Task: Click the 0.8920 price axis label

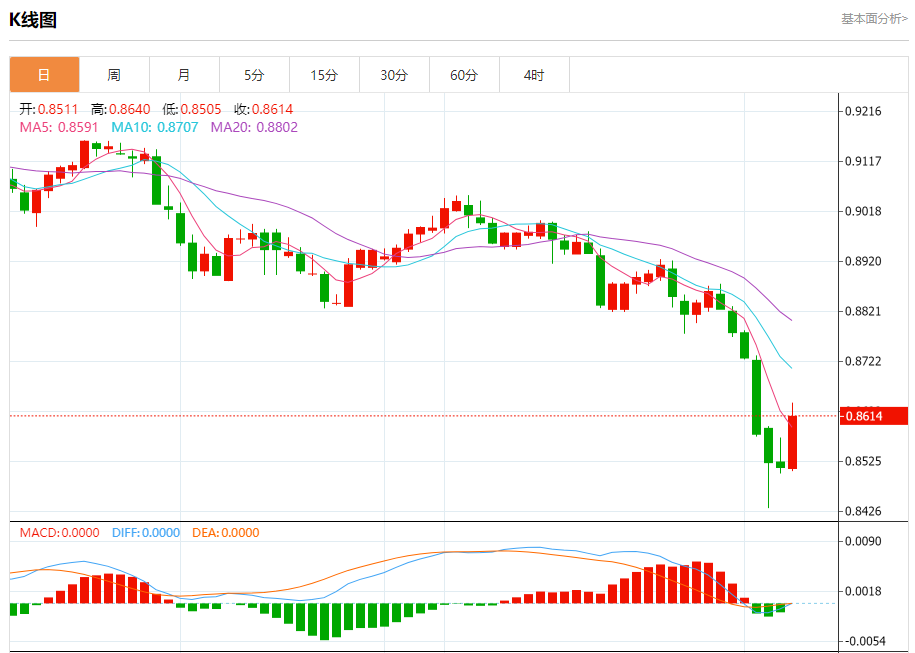Action: (864, 261)
